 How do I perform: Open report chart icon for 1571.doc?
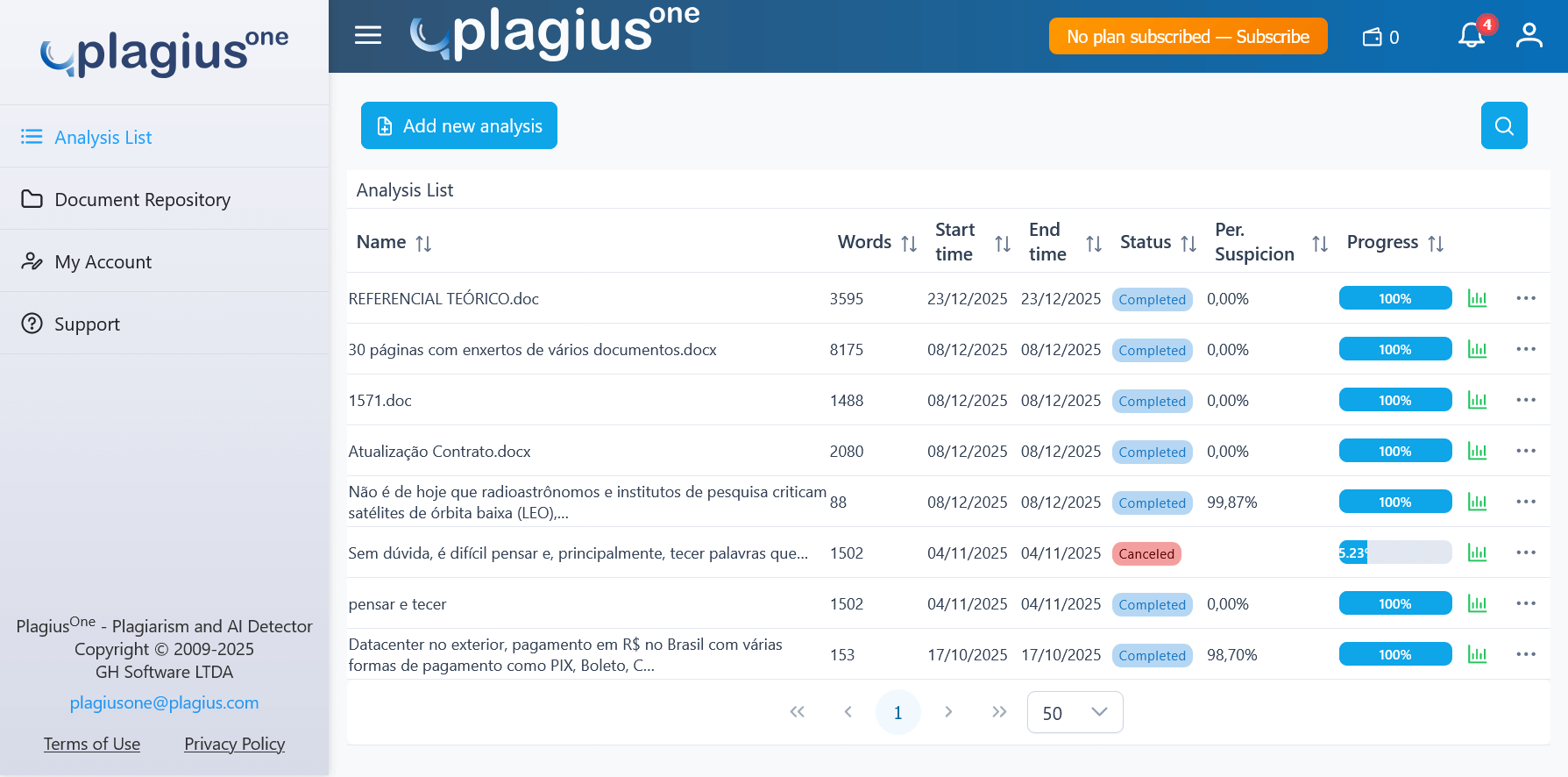[x=1477, y=401]
